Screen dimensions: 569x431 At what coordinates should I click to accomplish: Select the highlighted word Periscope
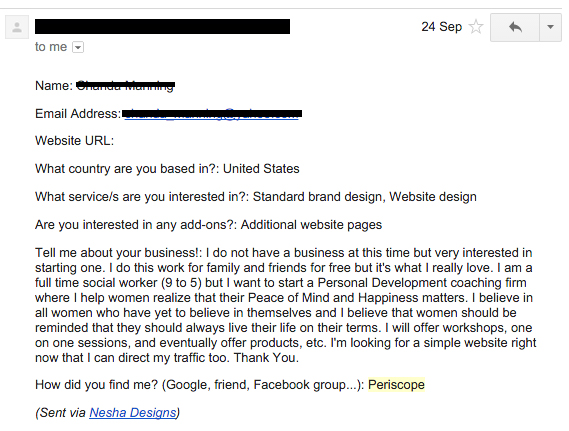pyautogui.click(x=396, y=385)
